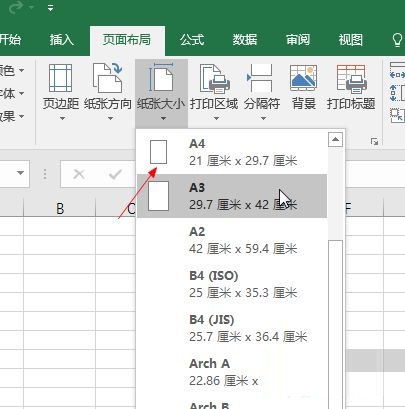Switch to the 审阅 Review tab
The width and height of the screenshot is (405, 409).
(x=298, y=40)
